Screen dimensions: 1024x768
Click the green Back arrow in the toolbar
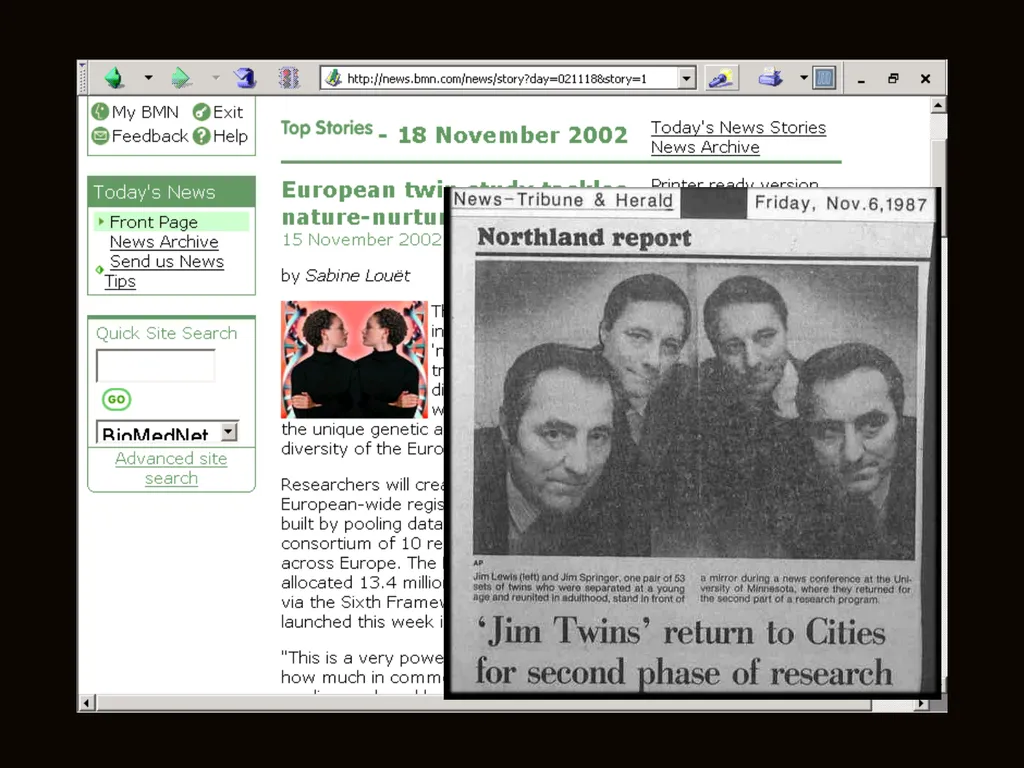[x=114, y=78]
